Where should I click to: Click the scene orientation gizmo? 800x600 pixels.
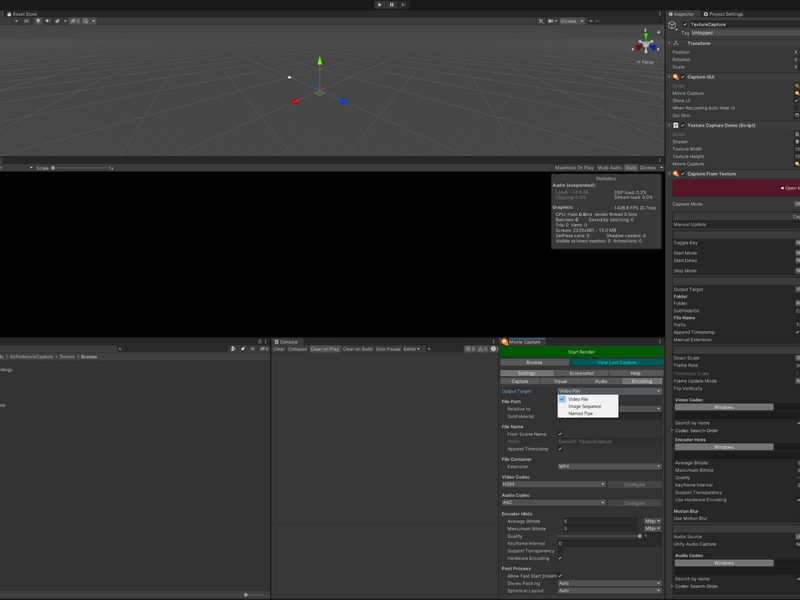coord(645,44)
